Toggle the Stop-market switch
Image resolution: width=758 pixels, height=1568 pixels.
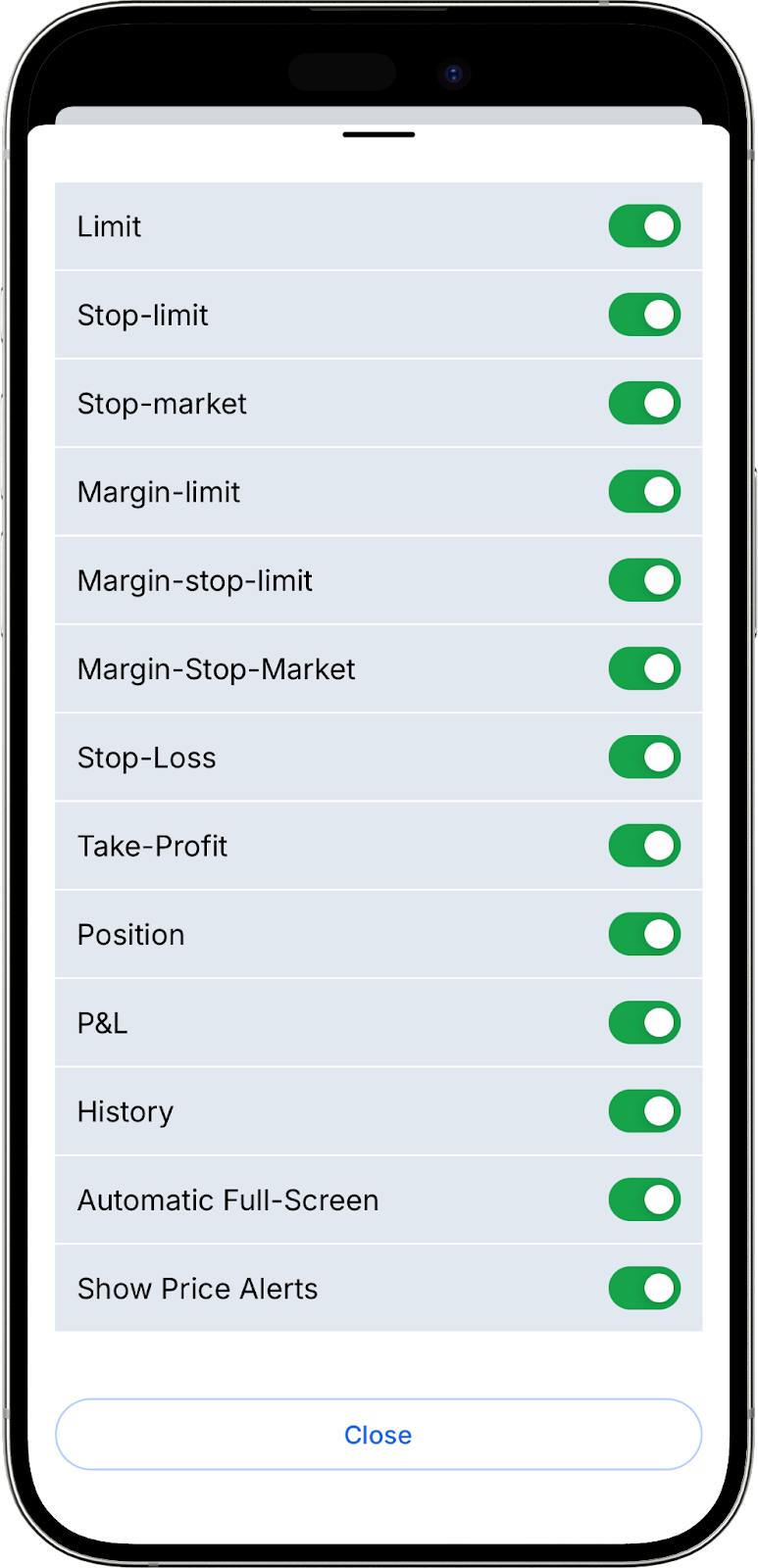click(x=644, y=404)
